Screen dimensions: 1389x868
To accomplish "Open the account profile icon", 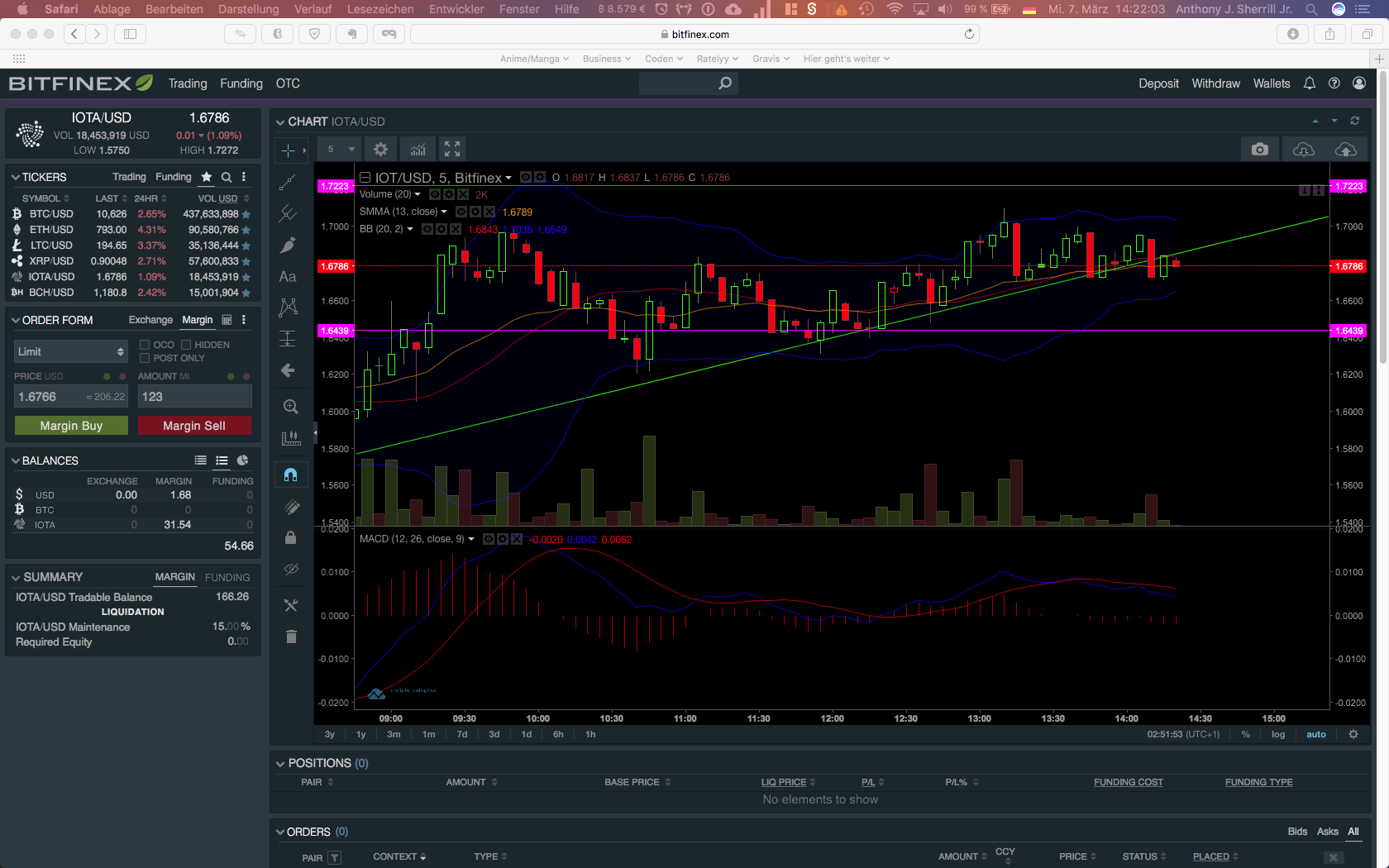I will click(1359, 83).
